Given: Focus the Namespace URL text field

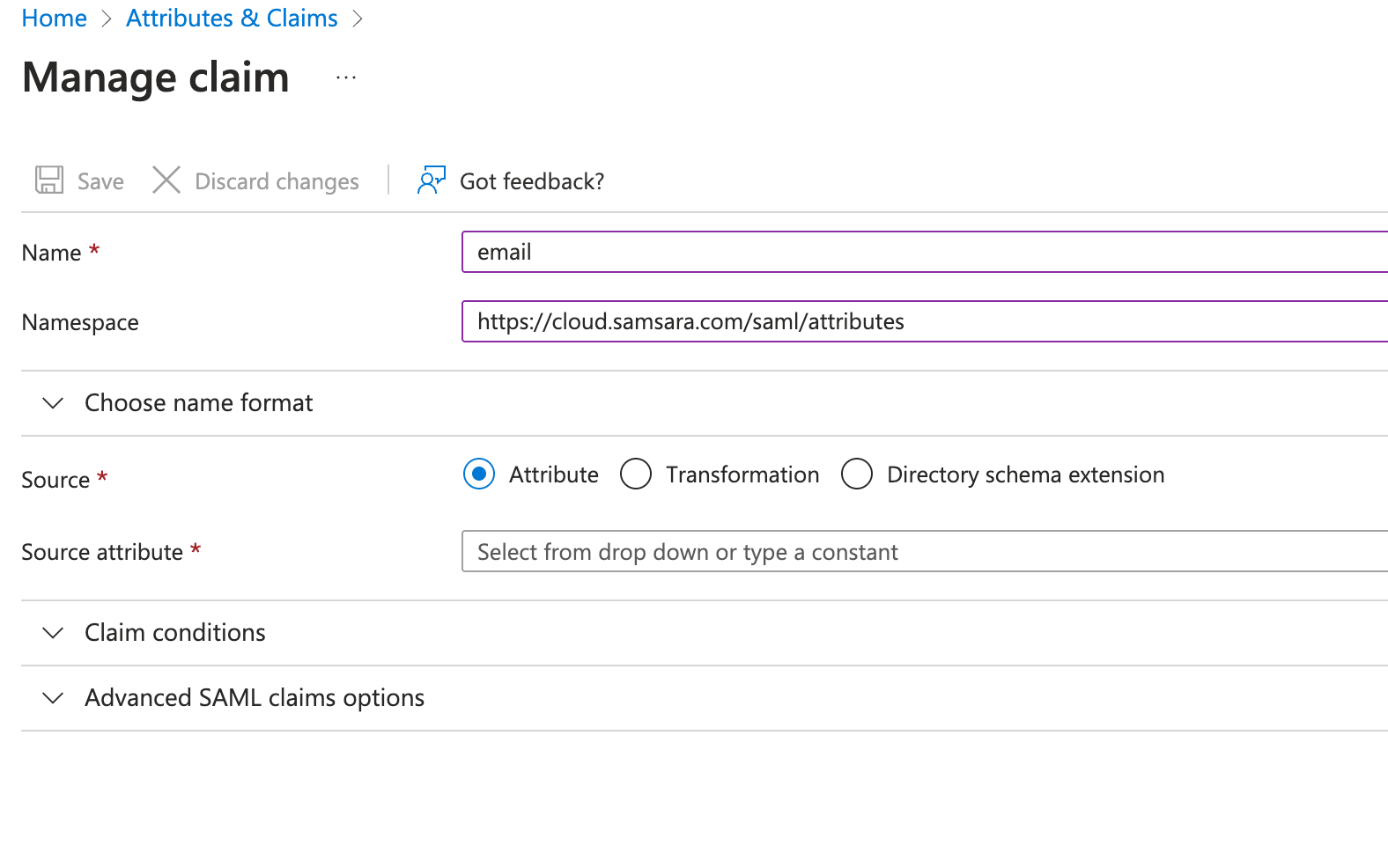Looking at the screenshot, I should [x=923, y=322].
